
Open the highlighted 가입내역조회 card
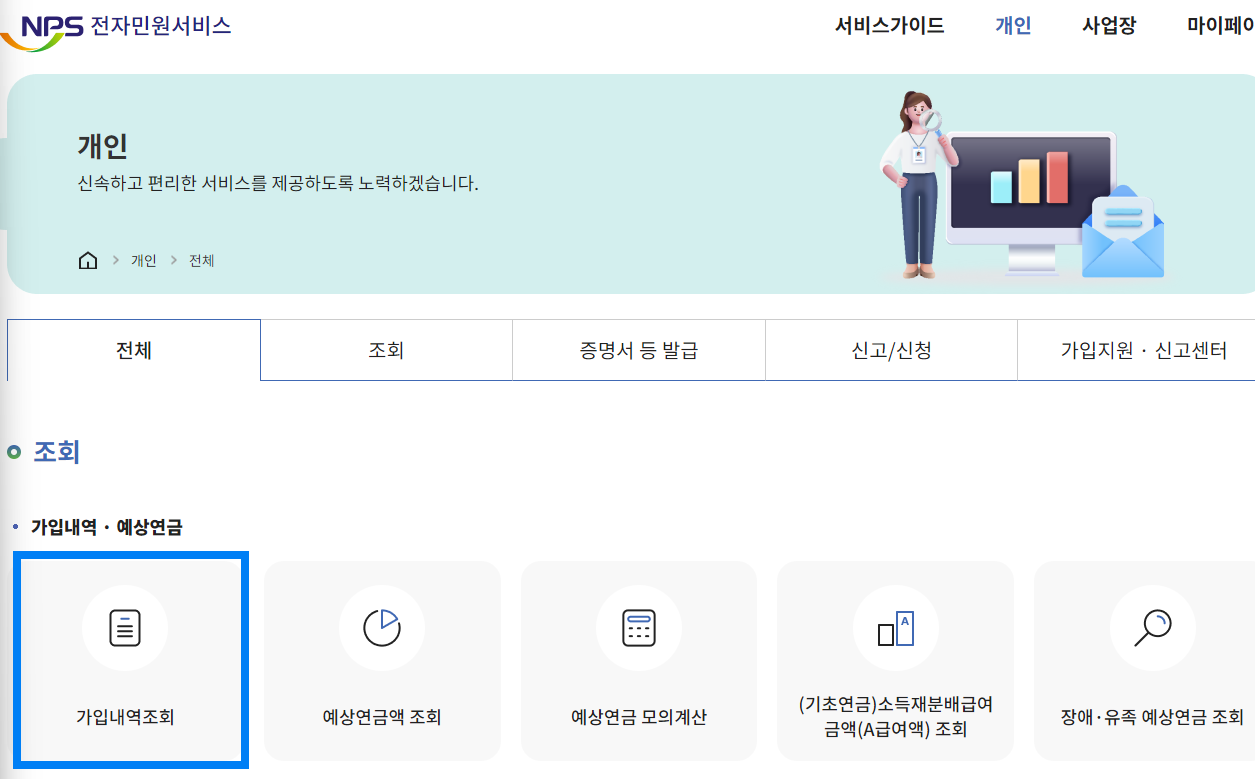(x=131, y=661)
